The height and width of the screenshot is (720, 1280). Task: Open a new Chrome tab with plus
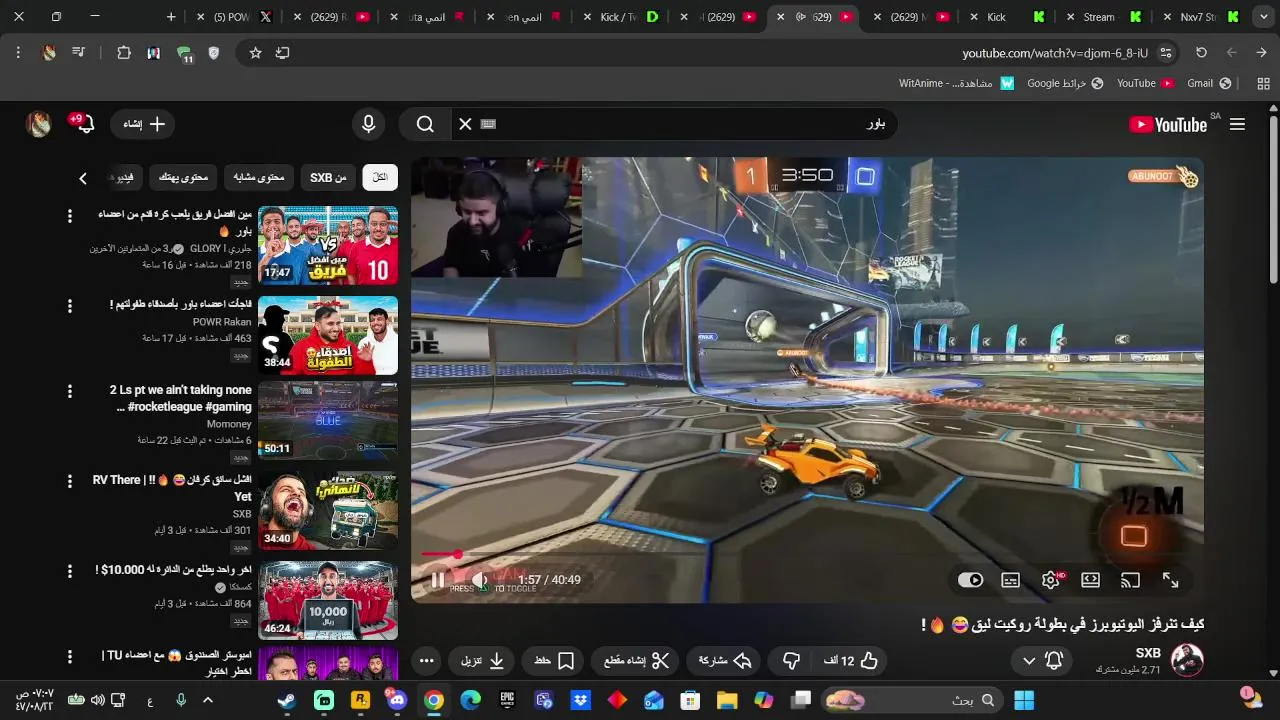coord(171,17)
